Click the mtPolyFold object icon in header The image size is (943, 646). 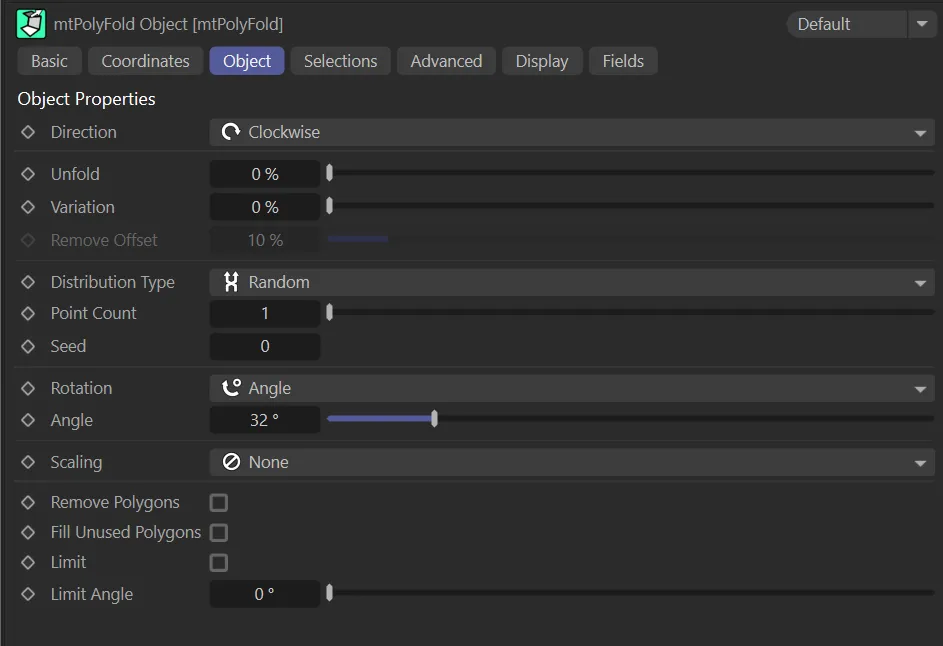pyautogui.click(x=31, y=24)
